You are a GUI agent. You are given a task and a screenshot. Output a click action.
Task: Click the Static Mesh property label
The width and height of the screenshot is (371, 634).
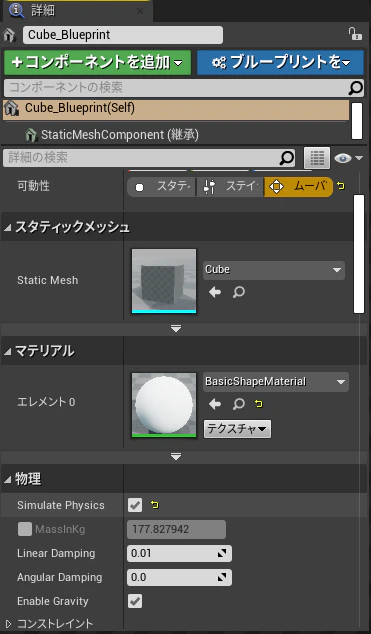click(48, 280)
